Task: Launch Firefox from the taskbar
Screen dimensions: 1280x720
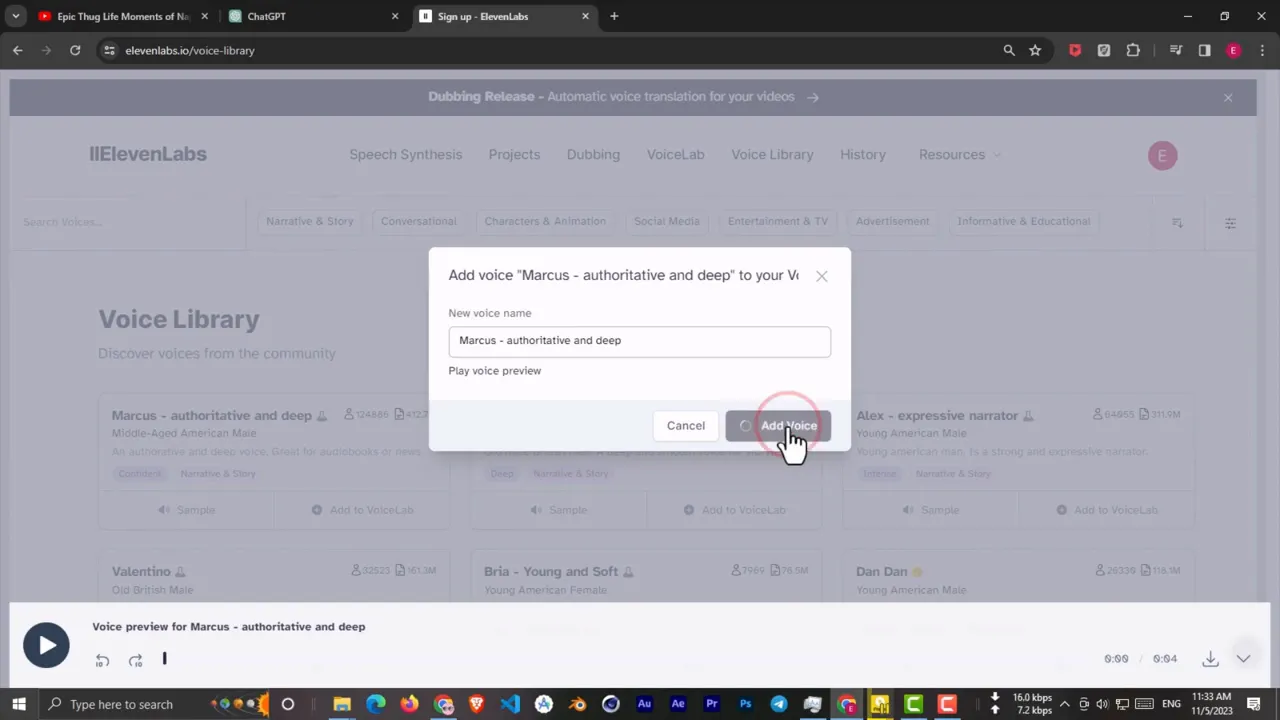Action: pyautogui.click(x=409, y=705)
